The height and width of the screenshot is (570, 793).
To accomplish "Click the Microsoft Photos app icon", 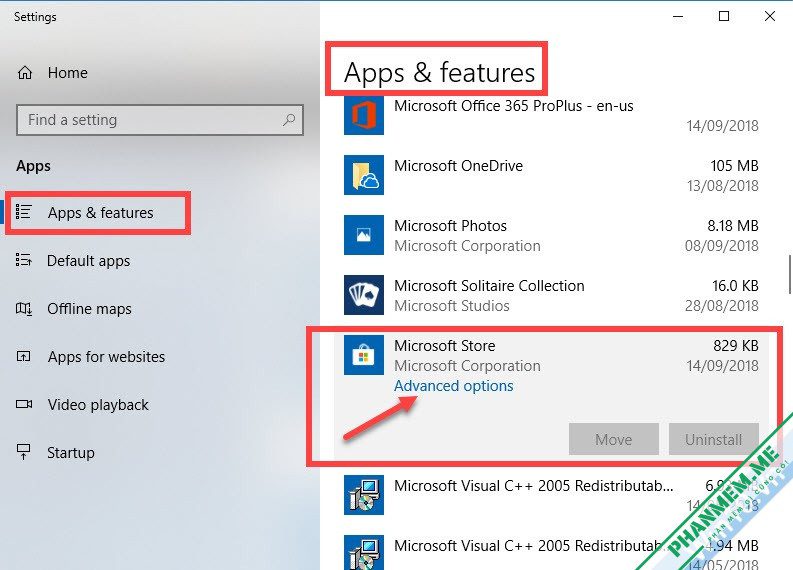I will [x=364, y=235].
